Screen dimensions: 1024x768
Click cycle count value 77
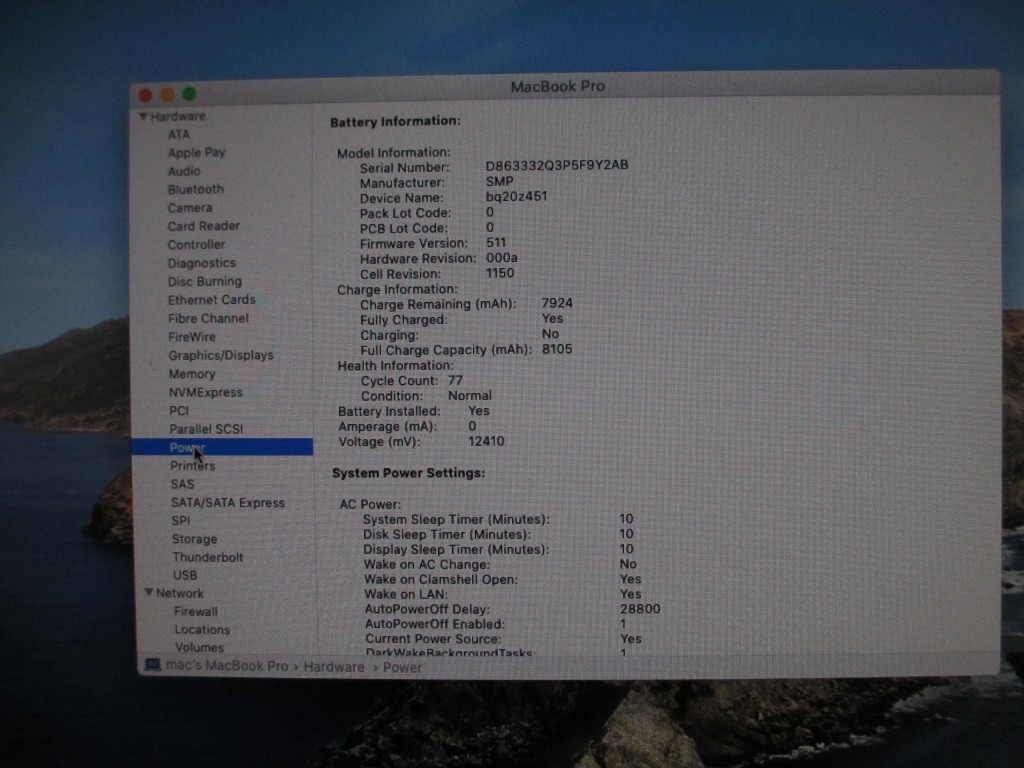455,380
